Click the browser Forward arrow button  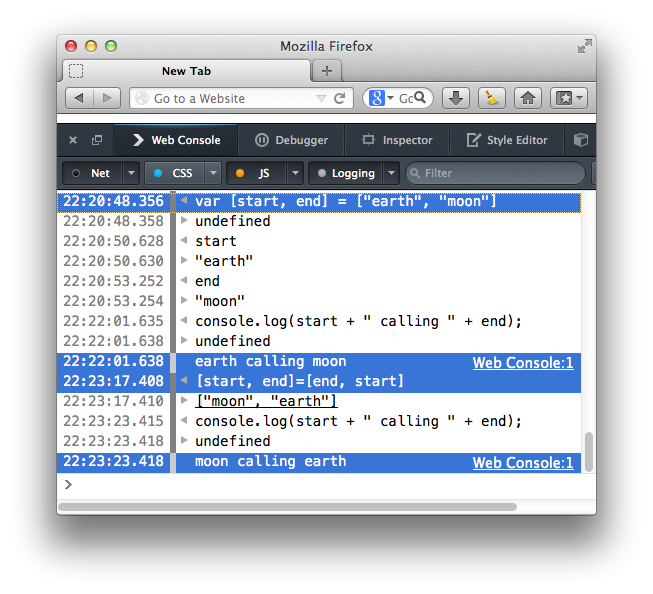[x=107, y=98]
